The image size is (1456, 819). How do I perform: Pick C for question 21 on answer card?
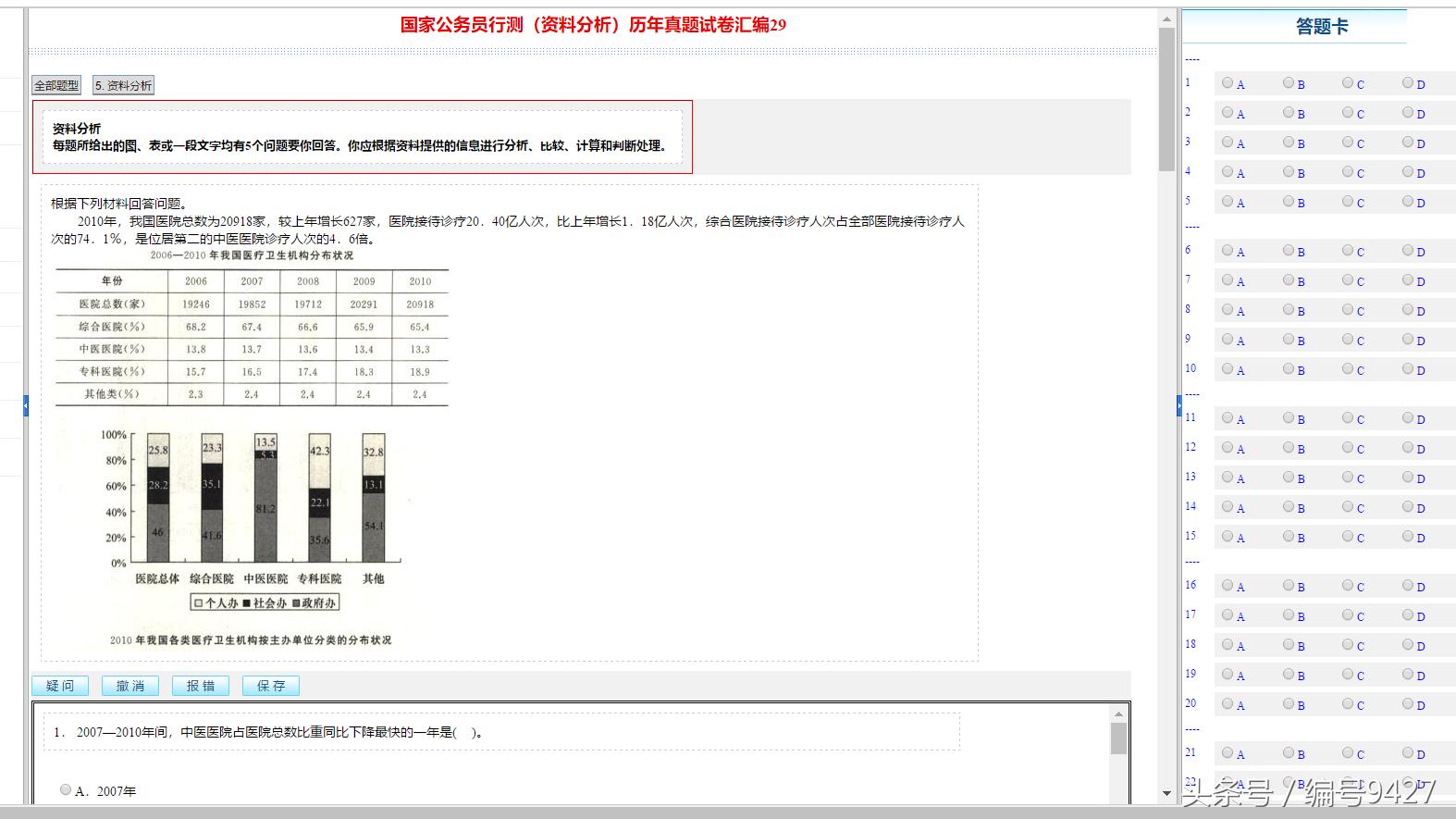tap(1348, 752)
